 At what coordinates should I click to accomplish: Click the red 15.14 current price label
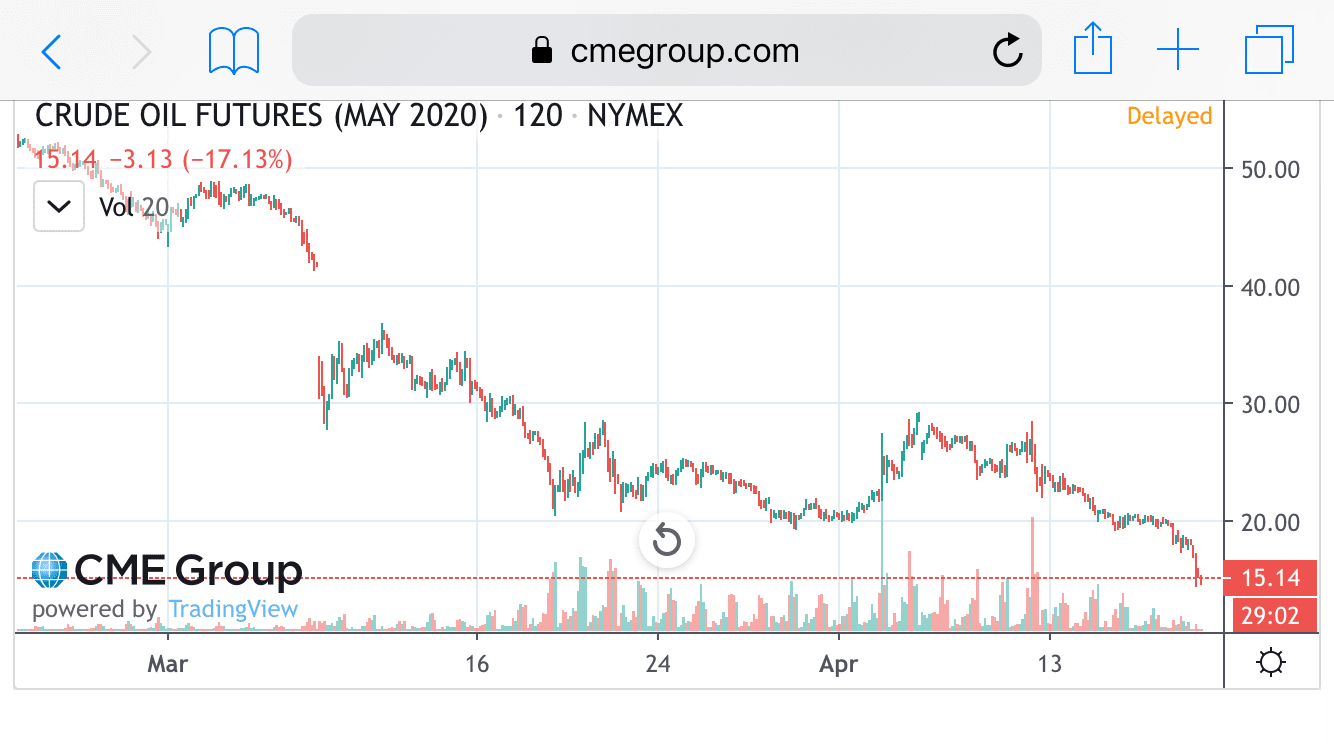pyautogui.click(x=1270, y=578)
